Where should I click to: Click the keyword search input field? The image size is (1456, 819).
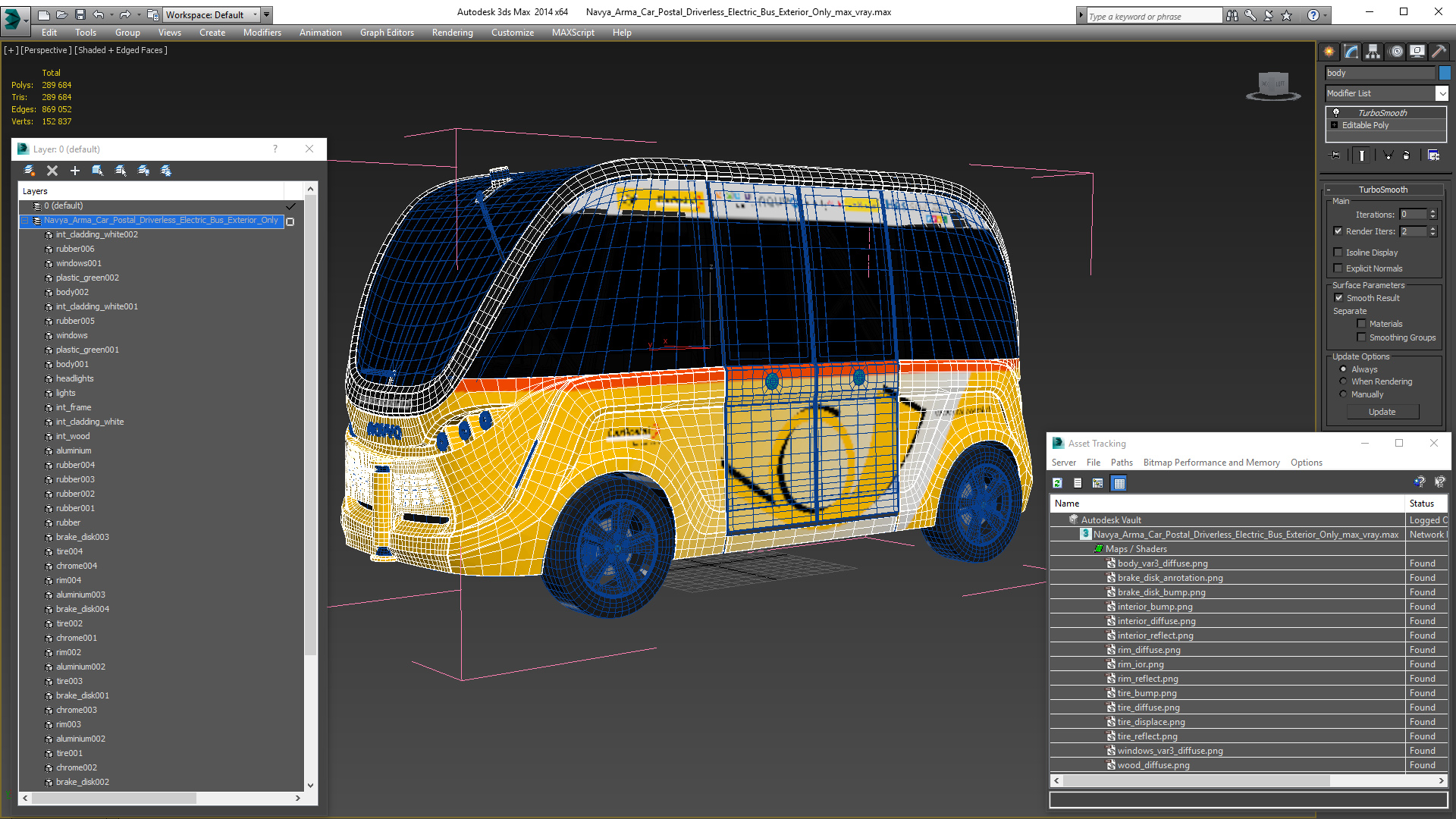coord(1153,16)
